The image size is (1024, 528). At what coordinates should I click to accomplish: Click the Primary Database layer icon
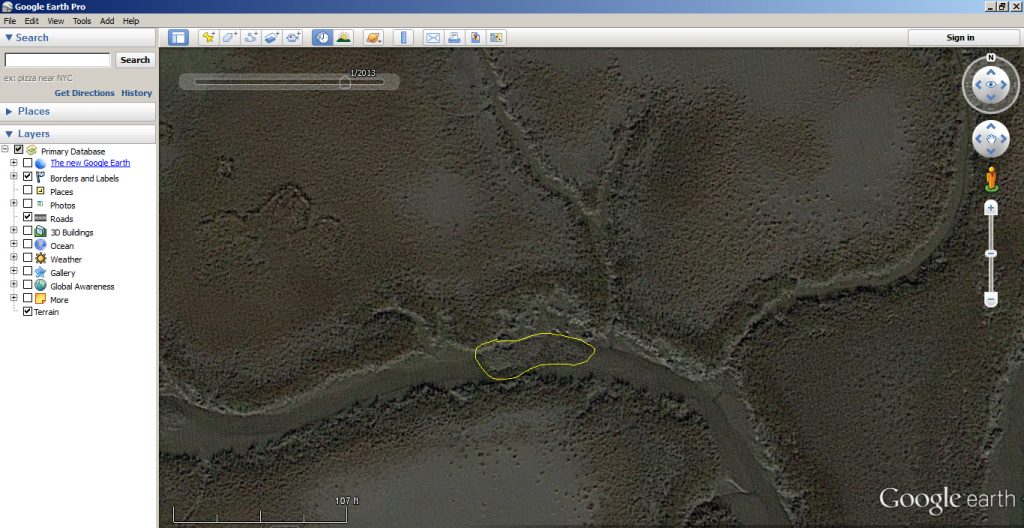pos(31,150)
